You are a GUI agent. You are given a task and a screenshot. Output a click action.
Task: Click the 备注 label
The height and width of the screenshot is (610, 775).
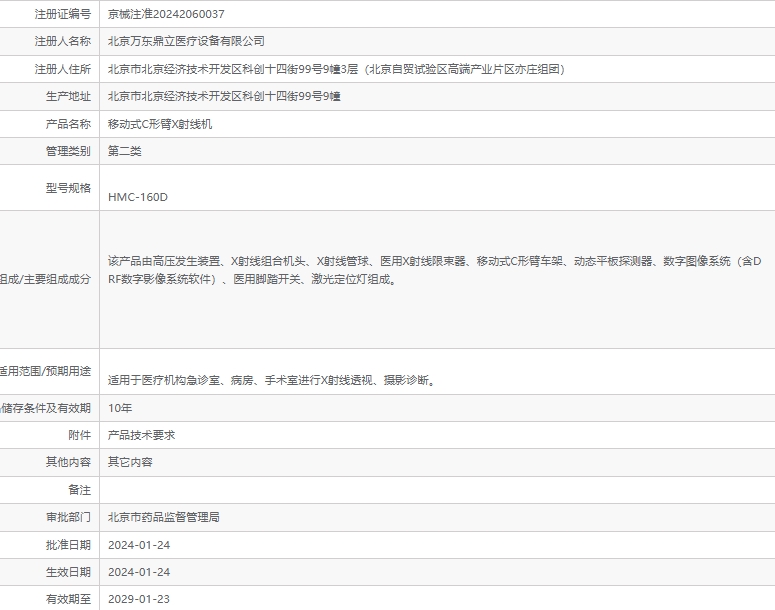(x=80, y=490)
